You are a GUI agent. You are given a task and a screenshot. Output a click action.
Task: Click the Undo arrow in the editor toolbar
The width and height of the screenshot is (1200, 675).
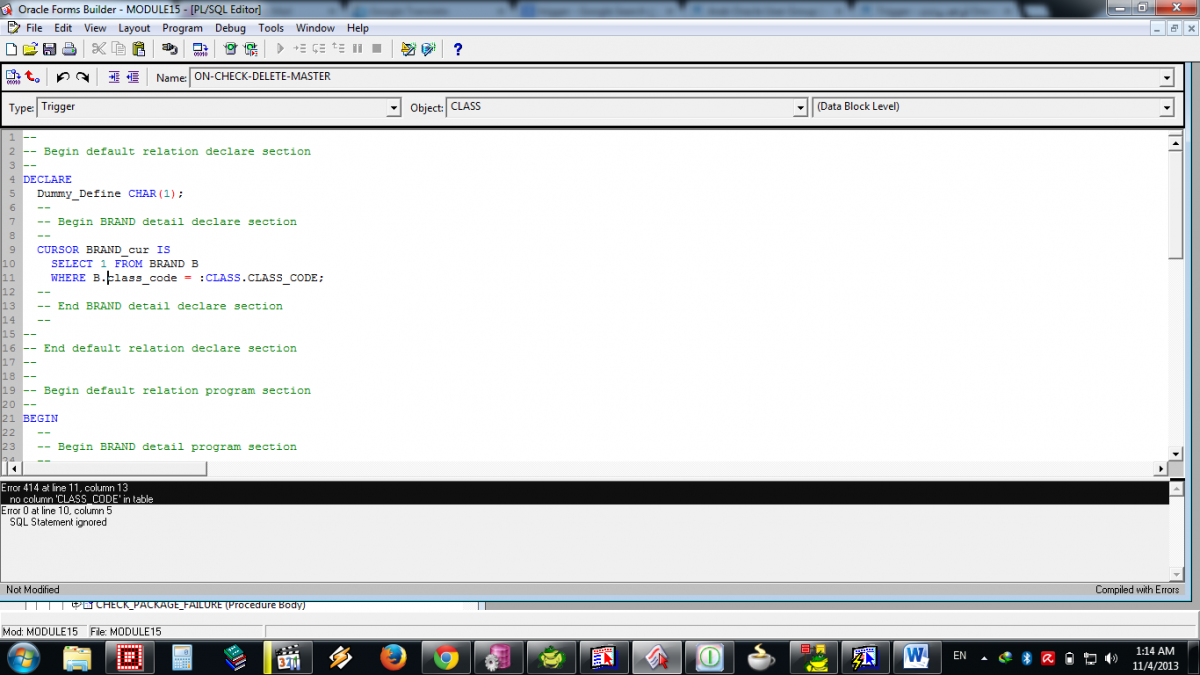pos(63,77)
